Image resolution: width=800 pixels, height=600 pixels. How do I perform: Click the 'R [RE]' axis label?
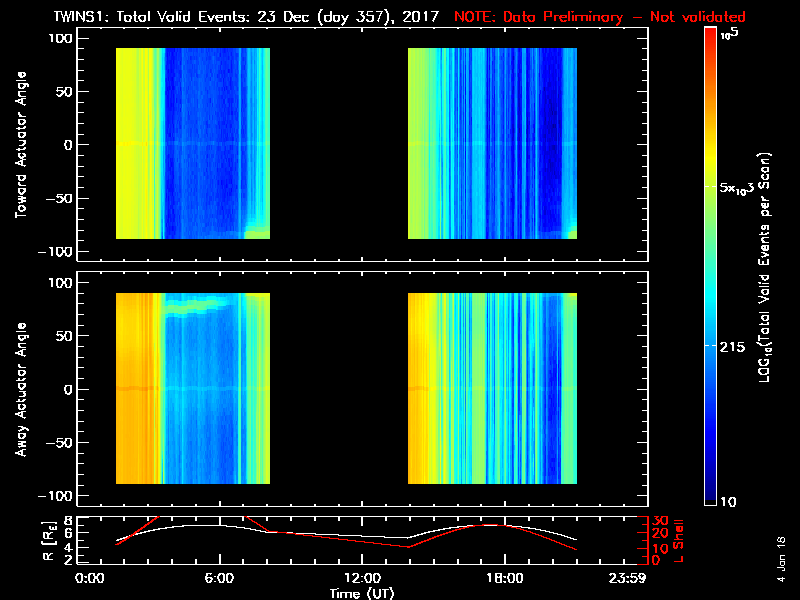click(x=48, y=540)
